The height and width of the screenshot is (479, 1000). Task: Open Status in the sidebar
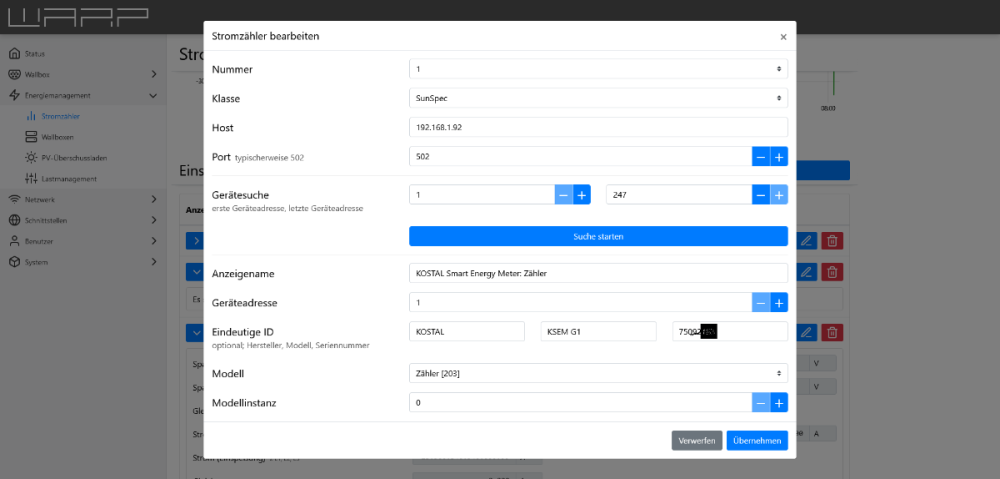tap(34, 53)
